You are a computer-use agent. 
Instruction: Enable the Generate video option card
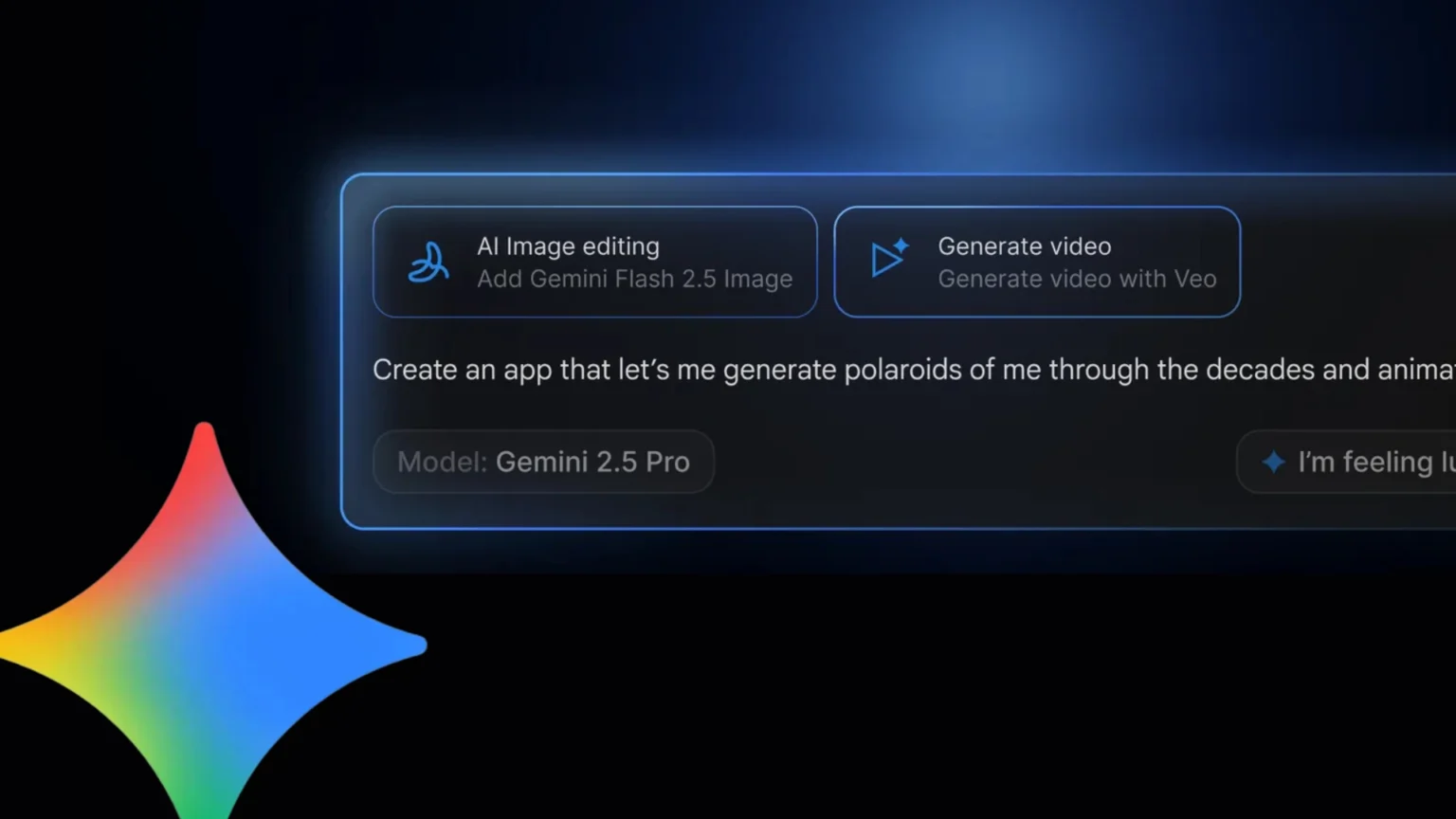click(1036, 262)
